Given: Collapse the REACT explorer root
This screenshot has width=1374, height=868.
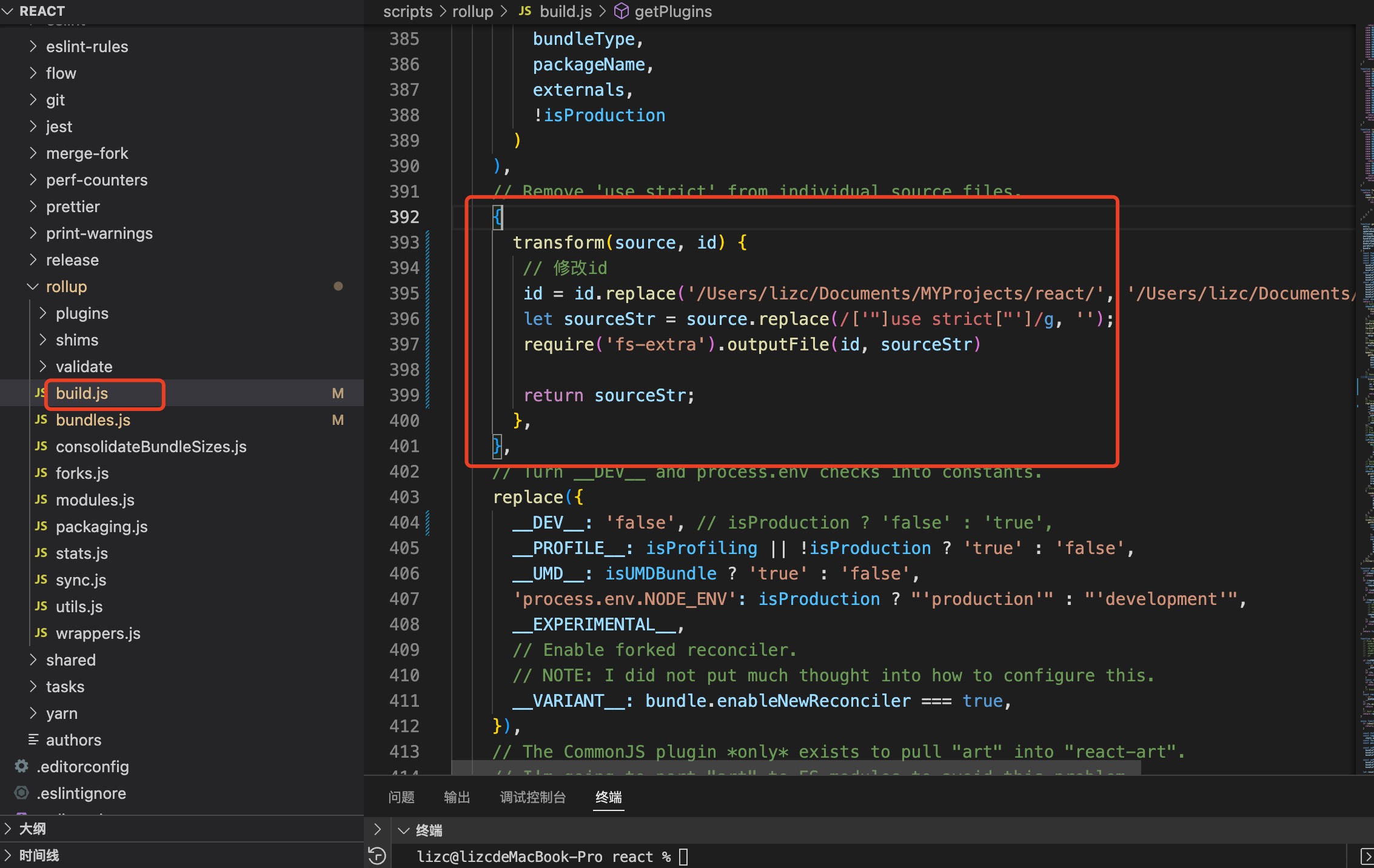Looking at the screenshot, I should point(8,11).
